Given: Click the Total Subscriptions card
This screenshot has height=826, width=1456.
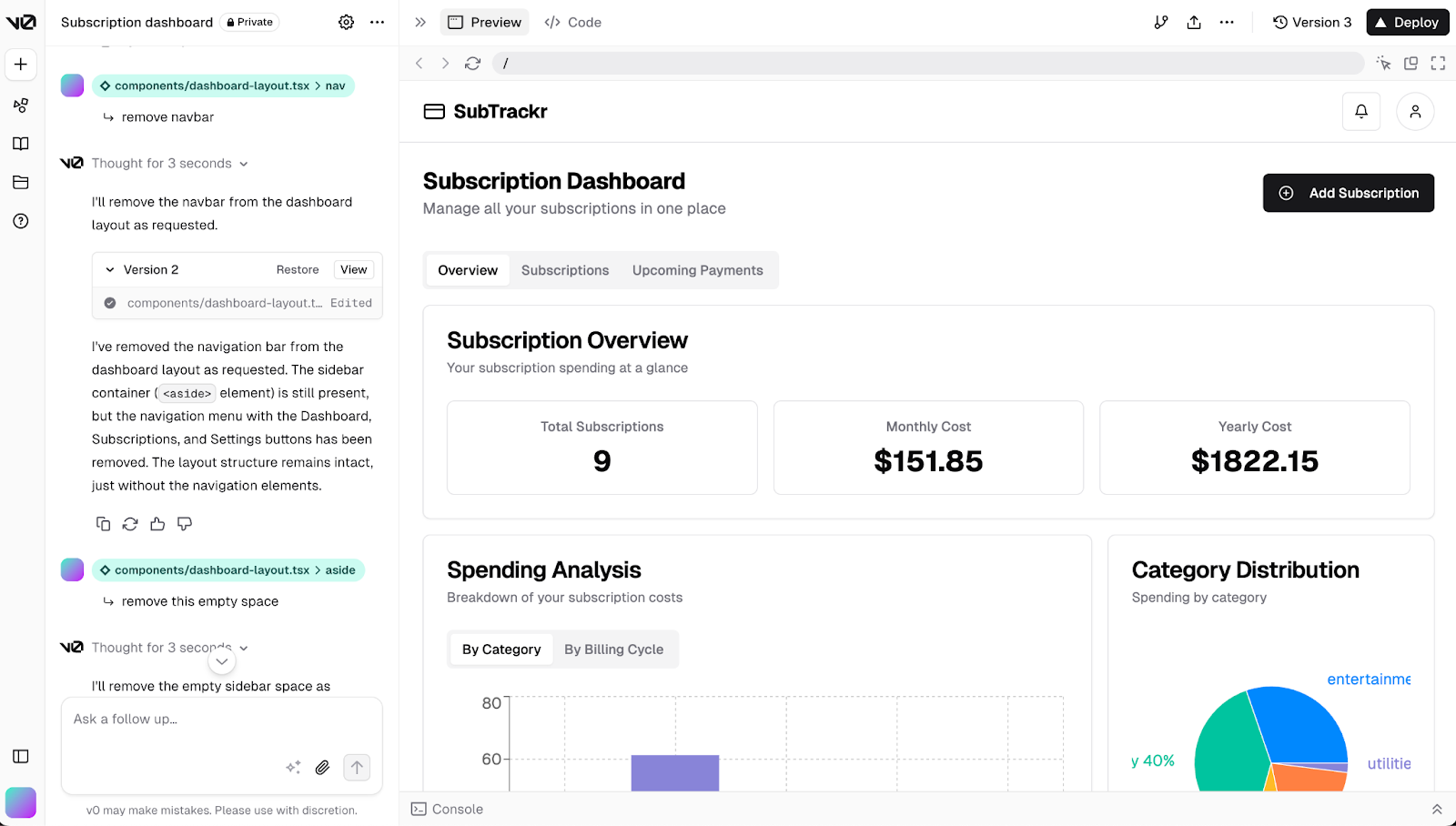Looking at the screenshot, I should click(x=602, y=448).
